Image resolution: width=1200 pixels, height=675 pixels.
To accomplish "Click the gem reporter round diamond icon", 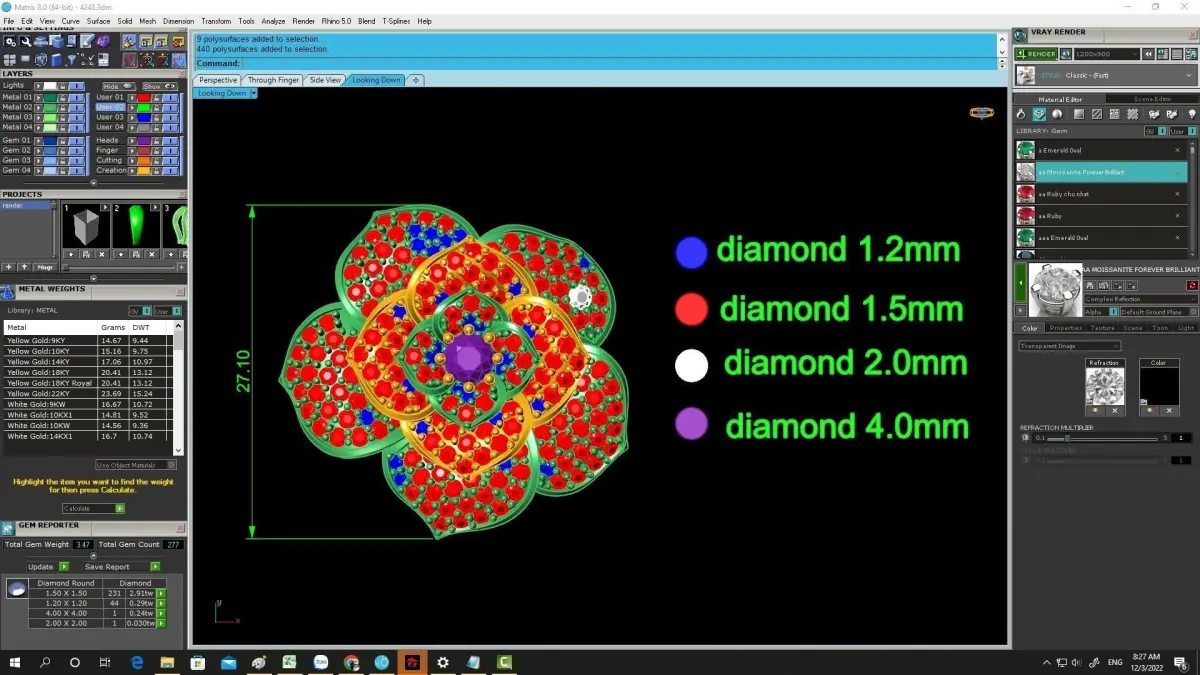I will coord(16,588).
